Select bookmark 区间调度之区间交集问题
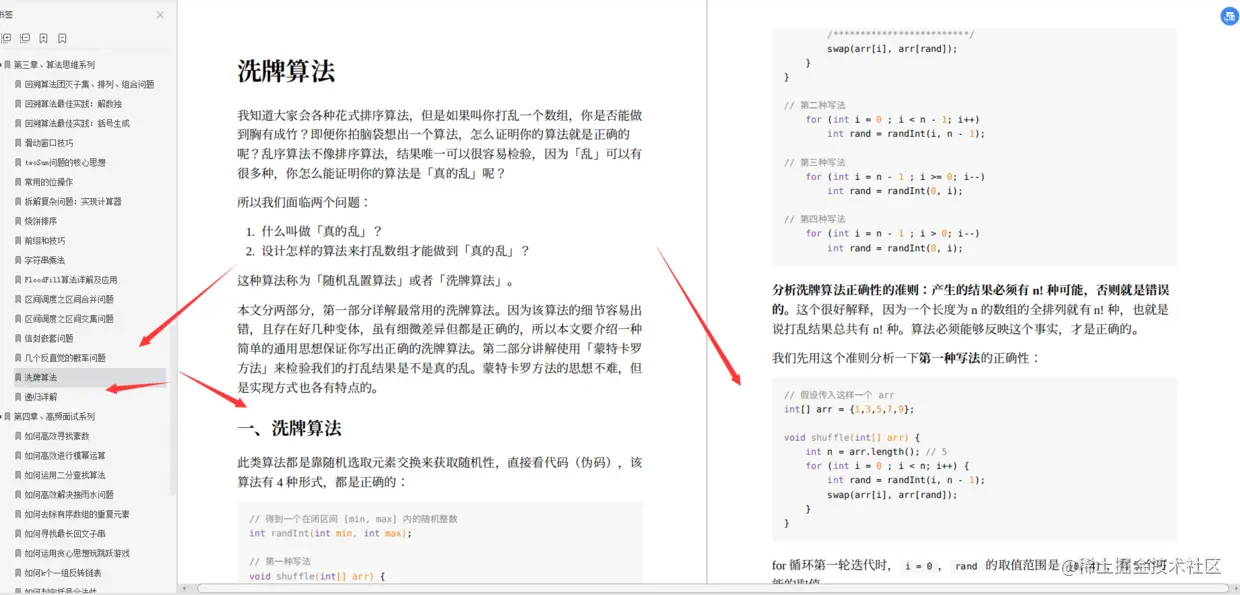The width and height of the screenshot is (1240, 595). tap(69, 319)
